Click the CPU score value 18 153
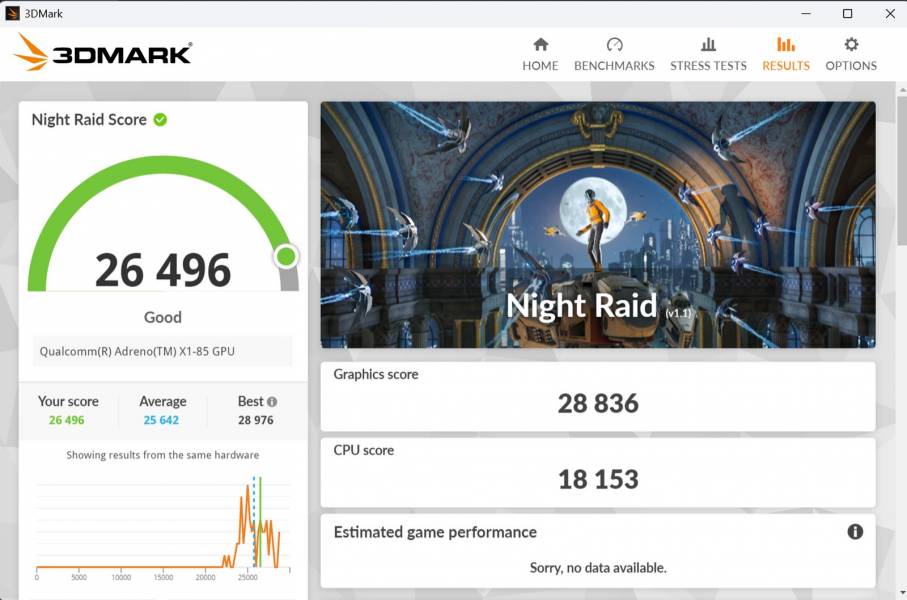Image resolution: width=907 pixels, height=600 pixels. (x=598, y=479)
